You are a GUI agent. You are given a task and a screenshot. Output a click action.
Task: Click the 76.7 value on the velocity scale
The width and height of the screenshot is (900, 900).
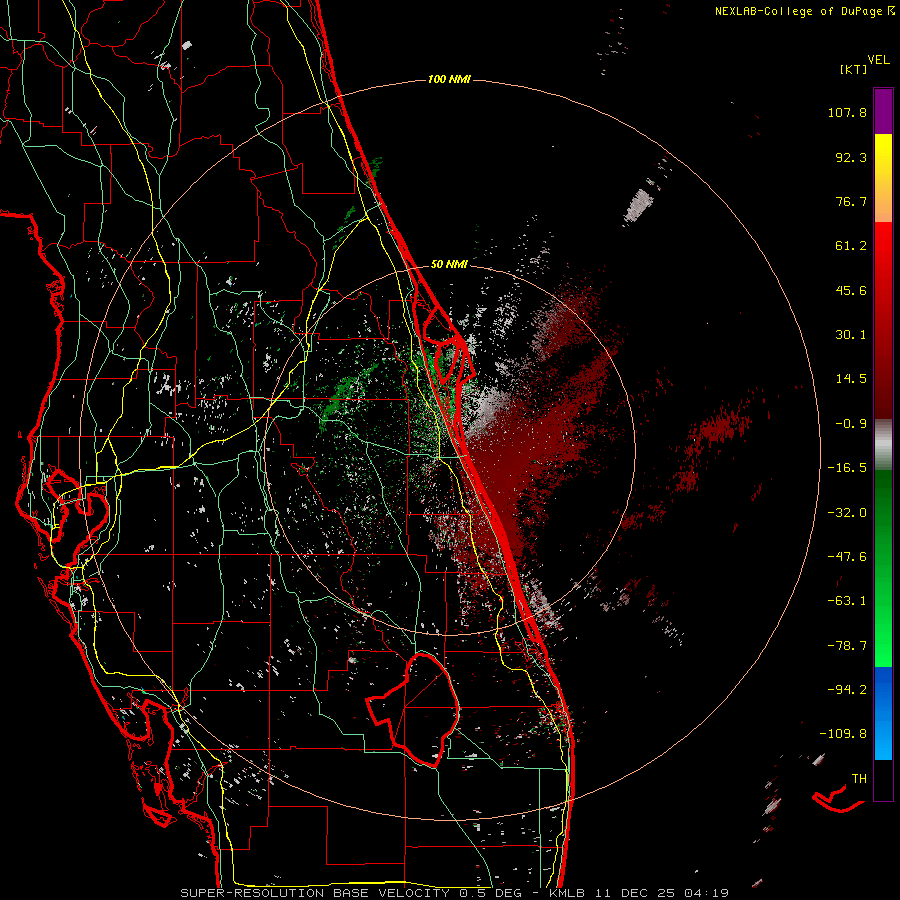(x=851, y=201)
